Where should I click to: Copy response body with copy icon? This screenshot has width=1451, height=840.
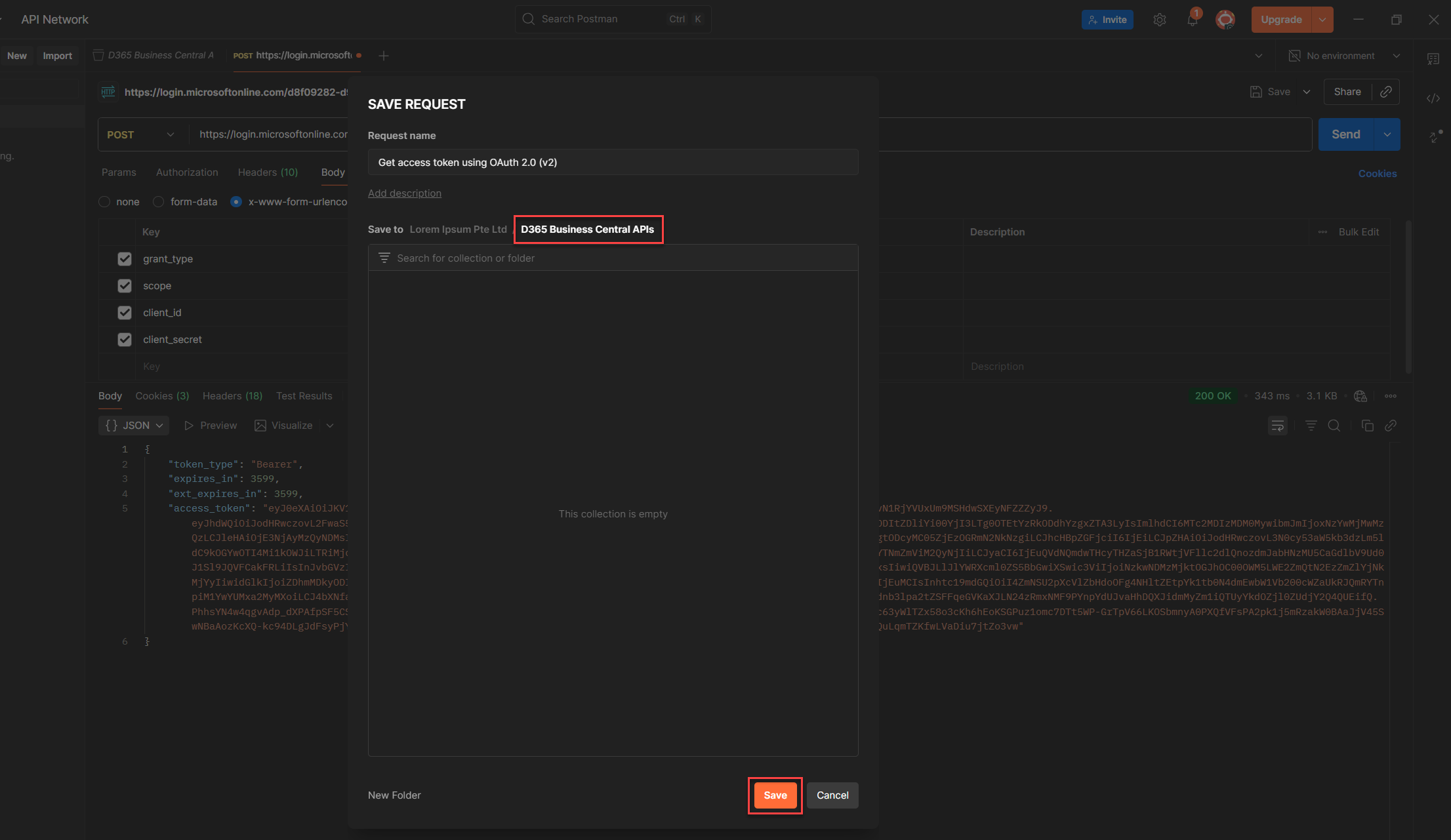[1367, 426]
